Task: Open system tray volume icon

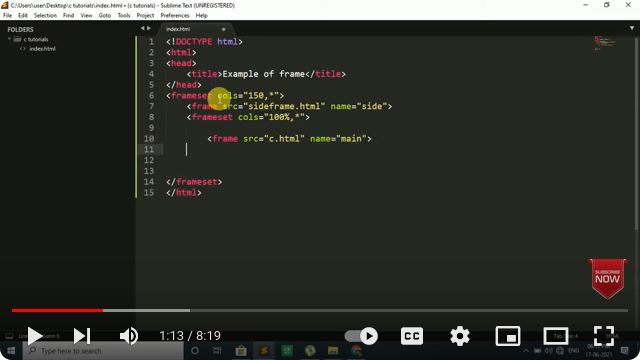Action: [548, 351]
